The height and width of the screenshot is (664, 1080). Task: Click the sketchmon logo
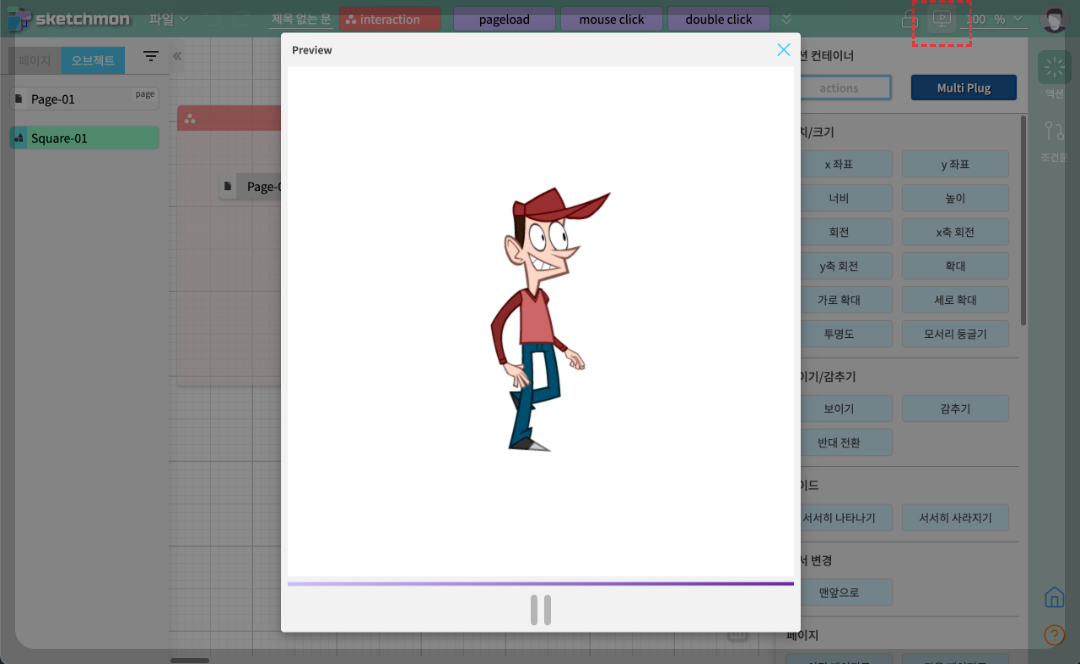coord(69,19)
